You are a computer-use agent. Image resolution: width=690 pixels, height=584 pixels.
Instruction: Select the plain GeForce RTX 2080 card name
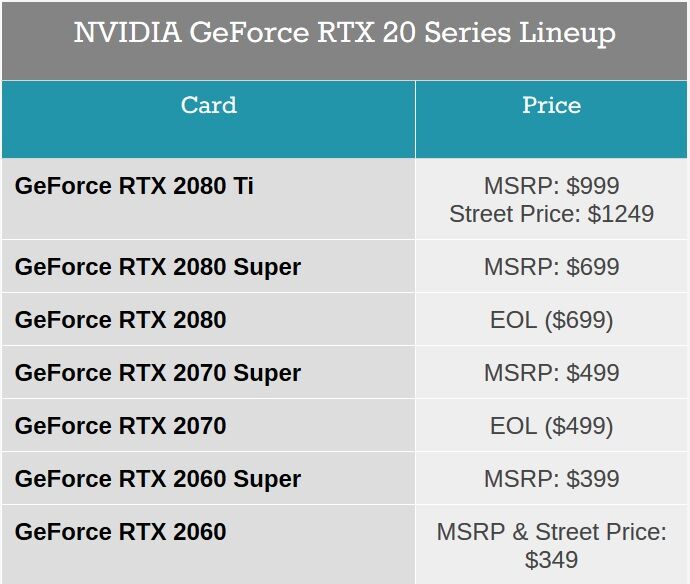click(120, 320)
